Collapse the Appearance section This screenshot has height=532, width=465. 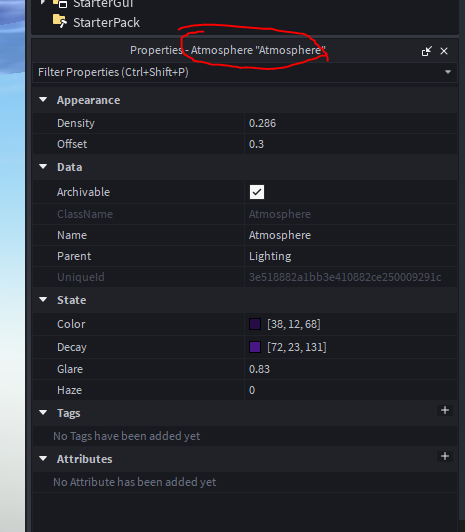click(43, 100)
